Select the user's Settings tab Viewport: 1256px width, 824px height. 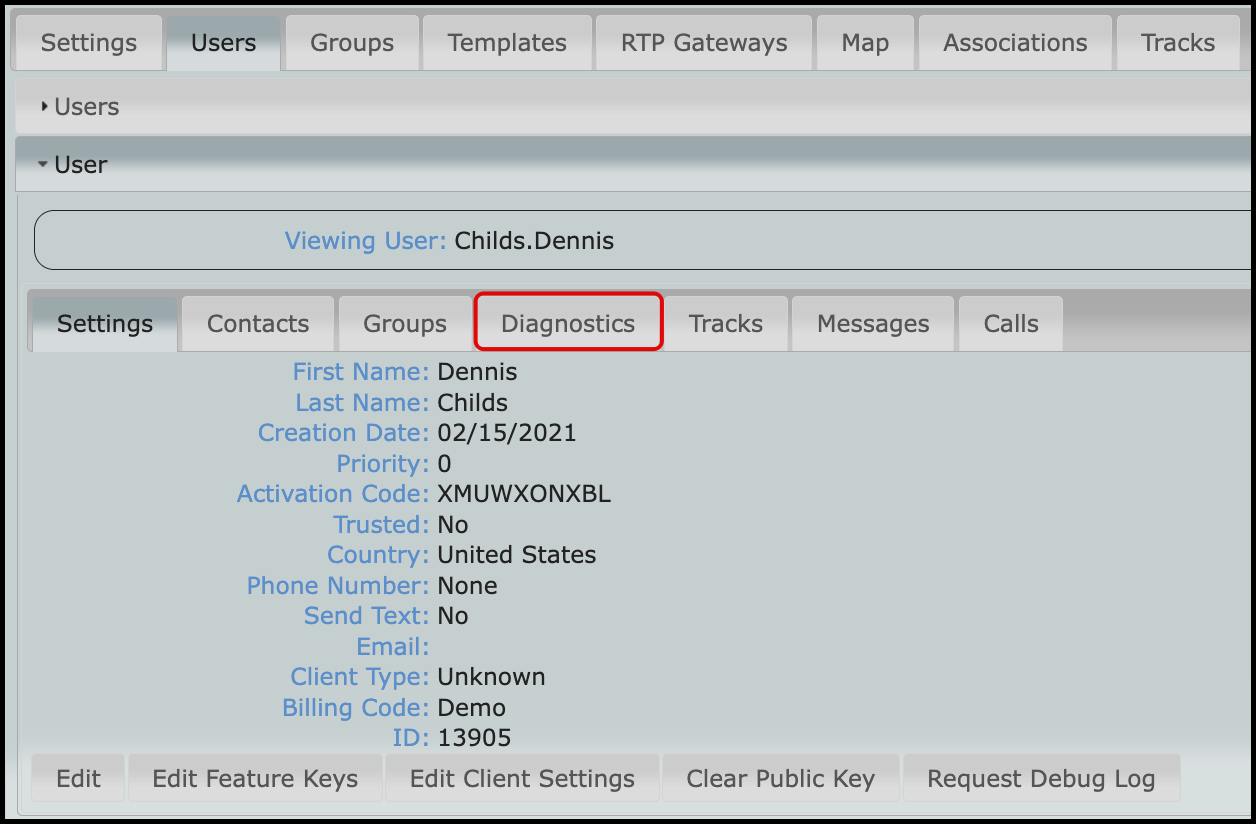click(x=104, y=322)
